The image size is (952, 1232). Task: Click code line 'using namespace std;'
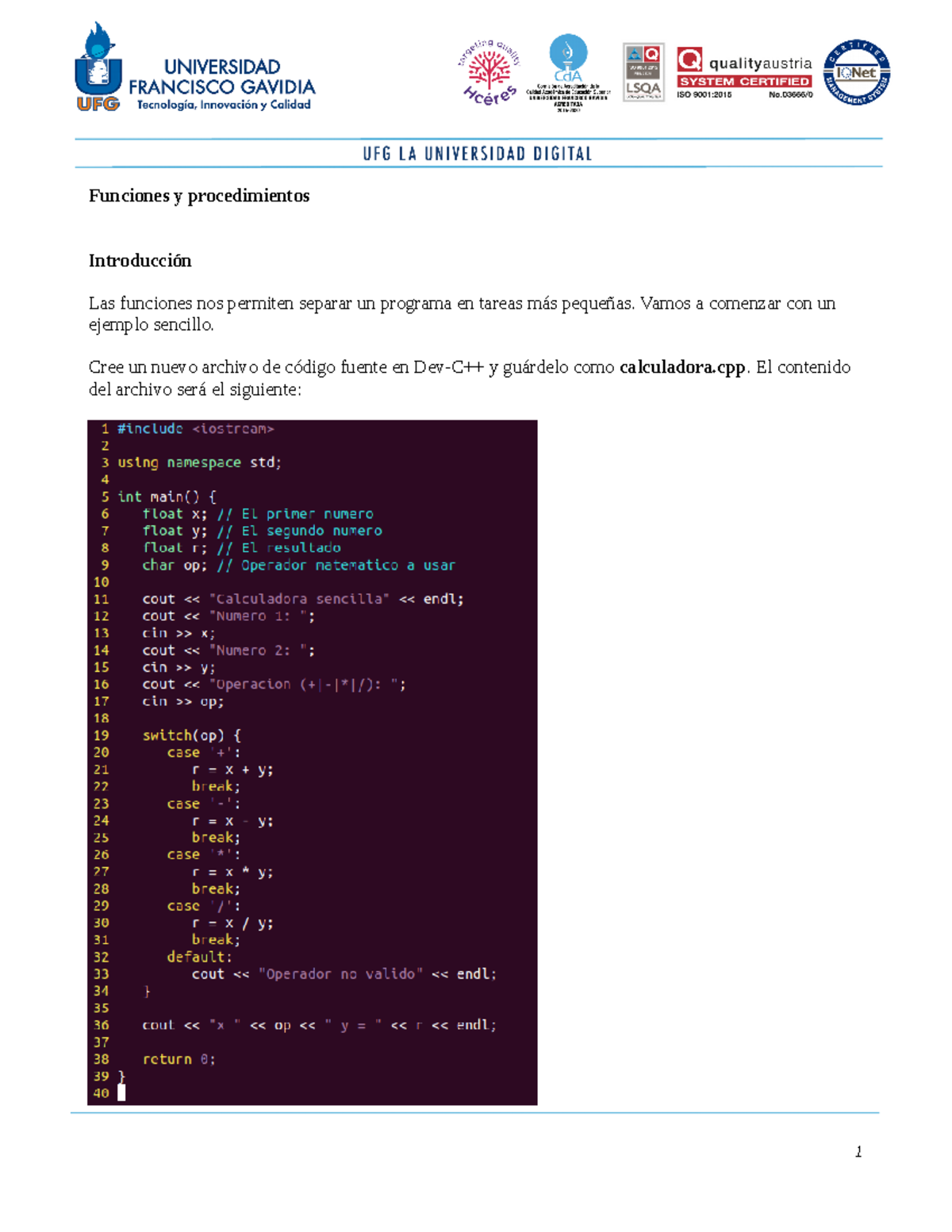(199, 462)
